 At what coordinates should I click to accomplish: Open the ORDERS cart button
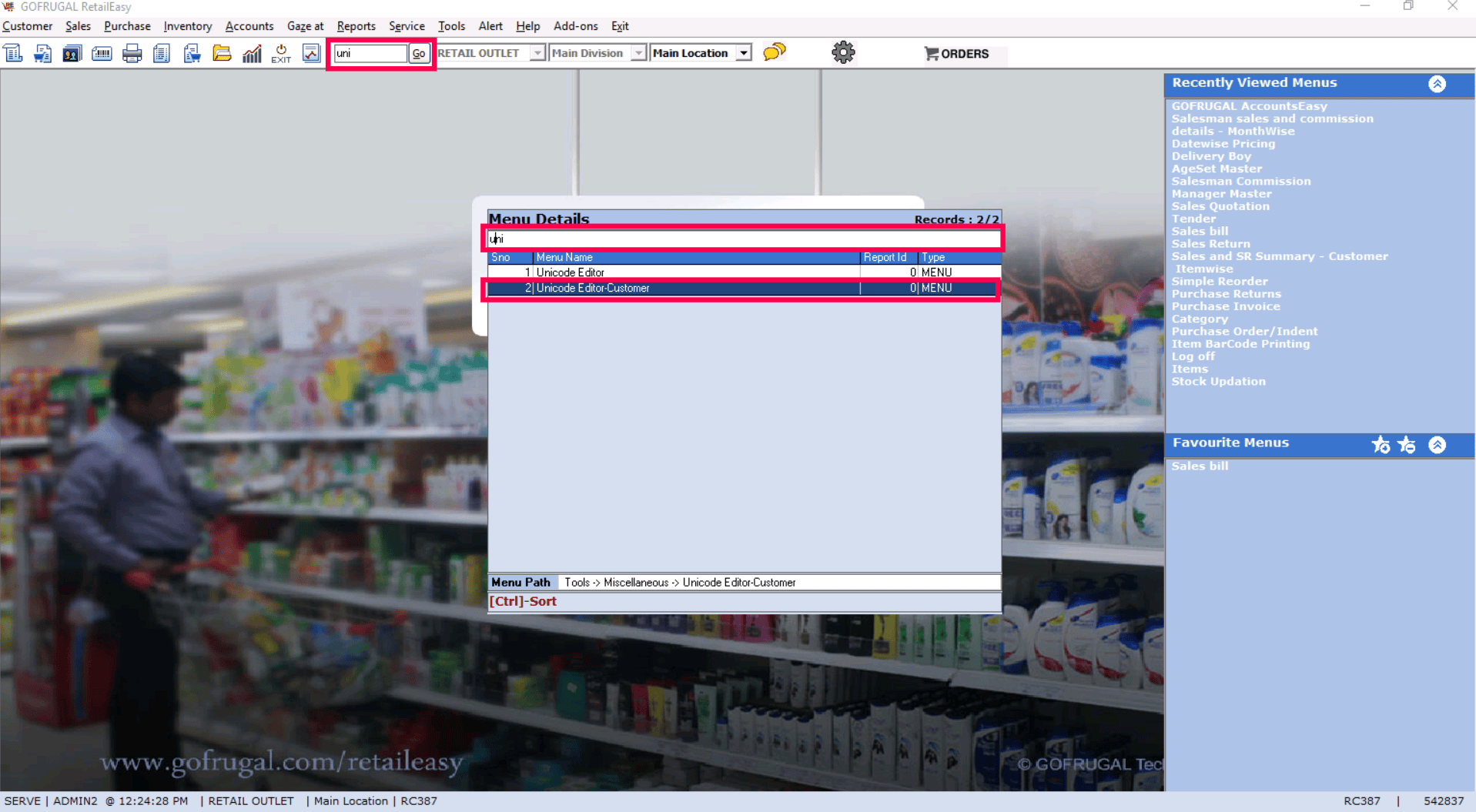coord(956,53)
